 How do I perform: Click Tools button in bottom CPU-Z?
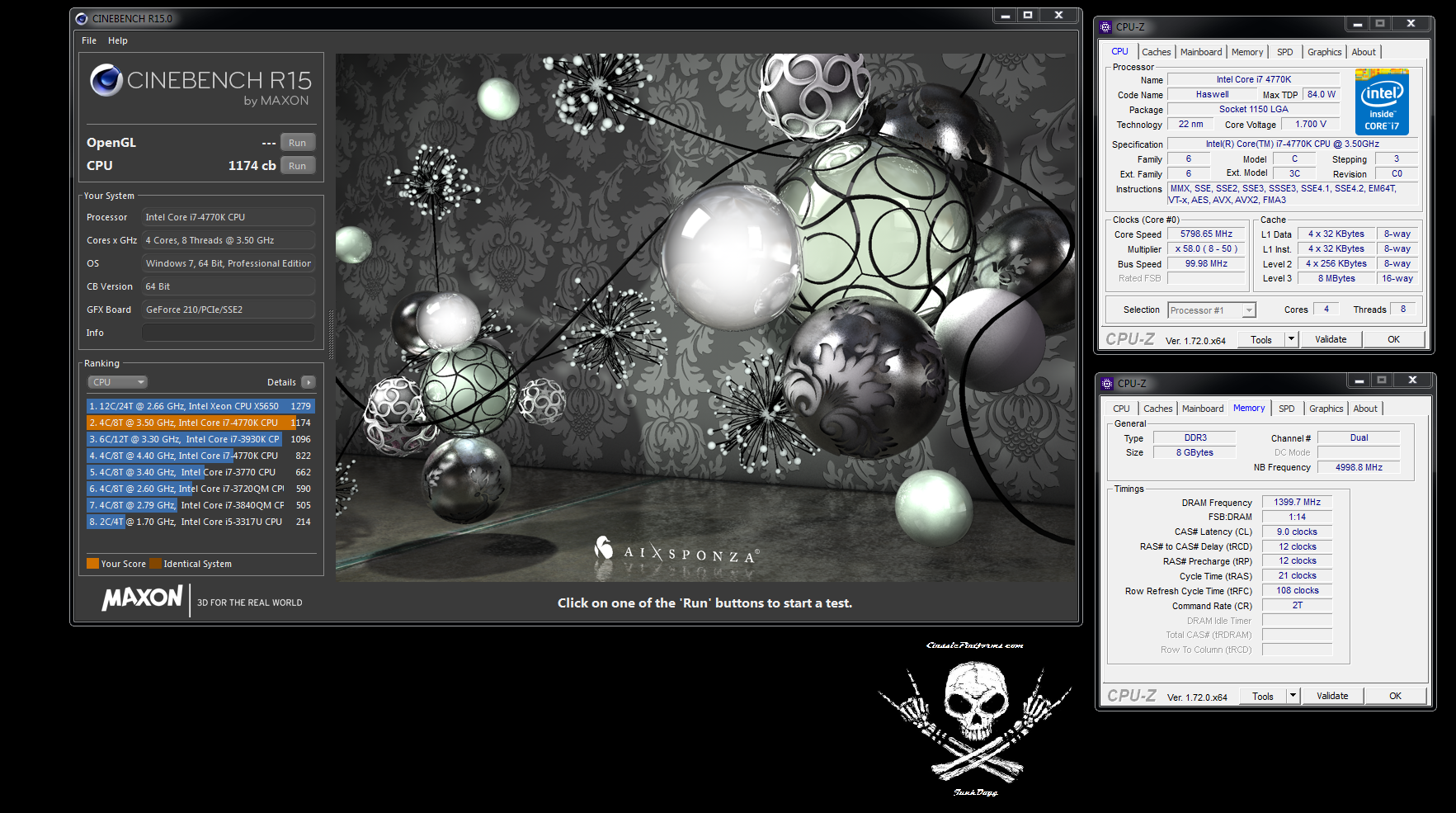pos(1263,696)
